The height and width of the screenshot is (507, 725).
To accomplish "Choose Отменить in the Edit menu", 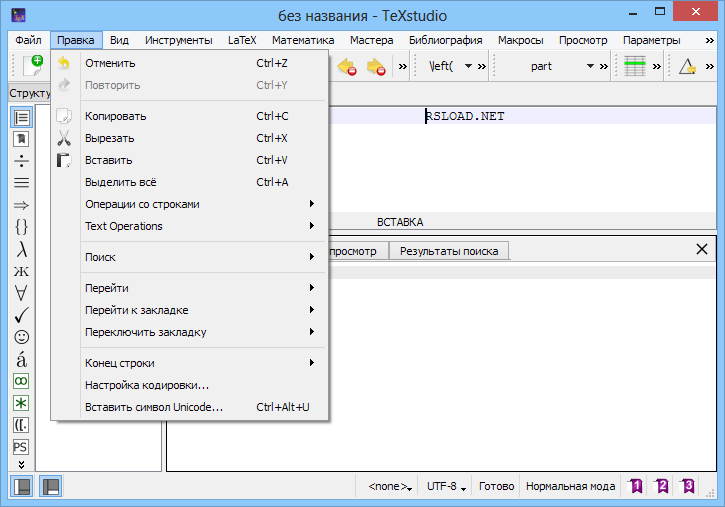I will pyautogui.click(x=199, y=63).
